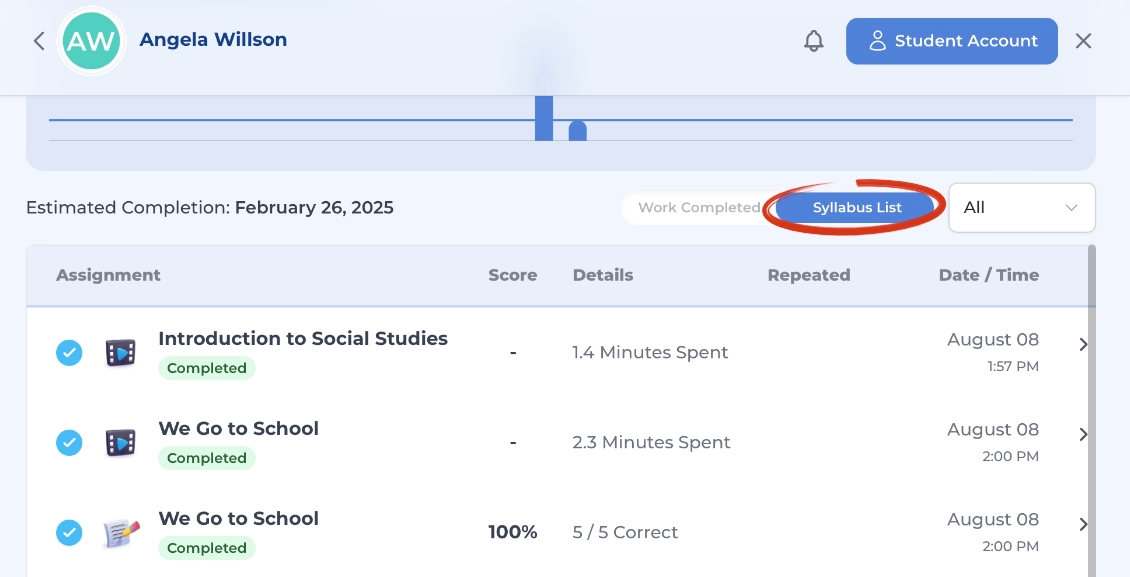1130x577 pixels.
Task: Click the AW avatar circle
Action: (x=92, y=41)
